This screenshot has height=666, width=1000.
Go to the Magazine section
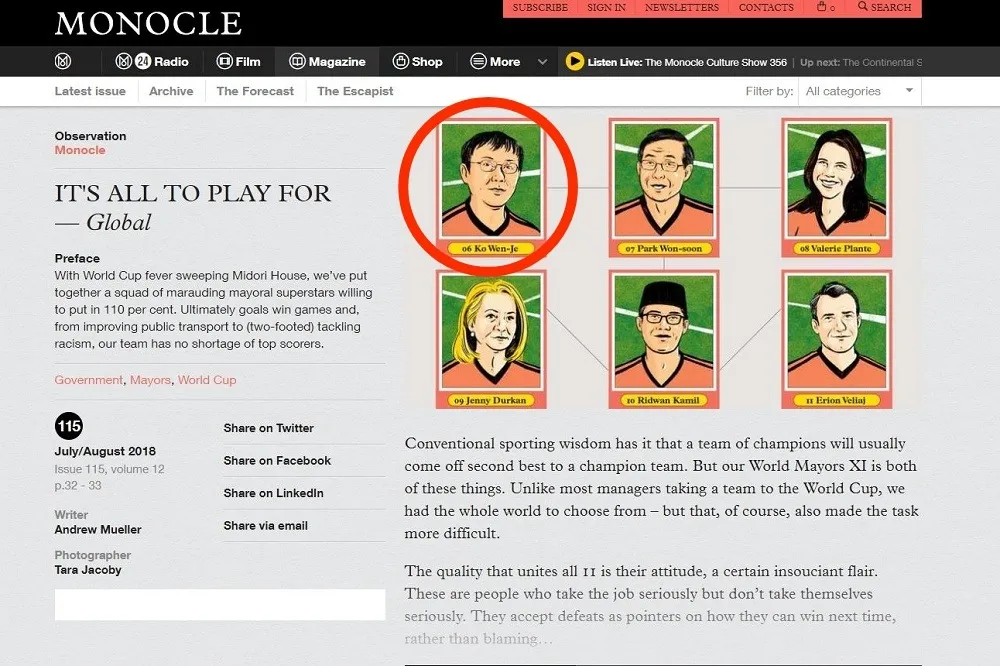click(327, 61)
